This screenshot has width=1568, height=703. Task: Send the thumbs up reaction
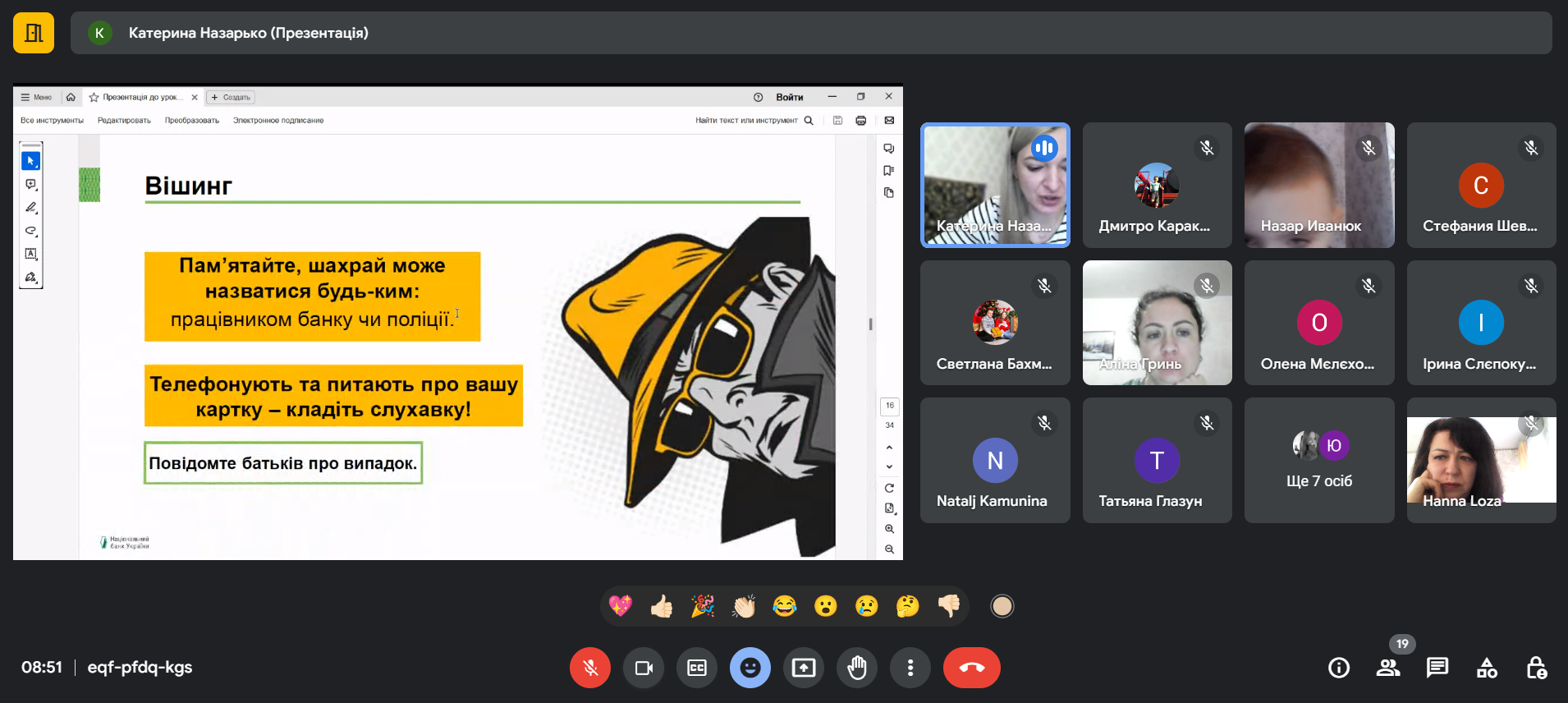click(662, 606)
